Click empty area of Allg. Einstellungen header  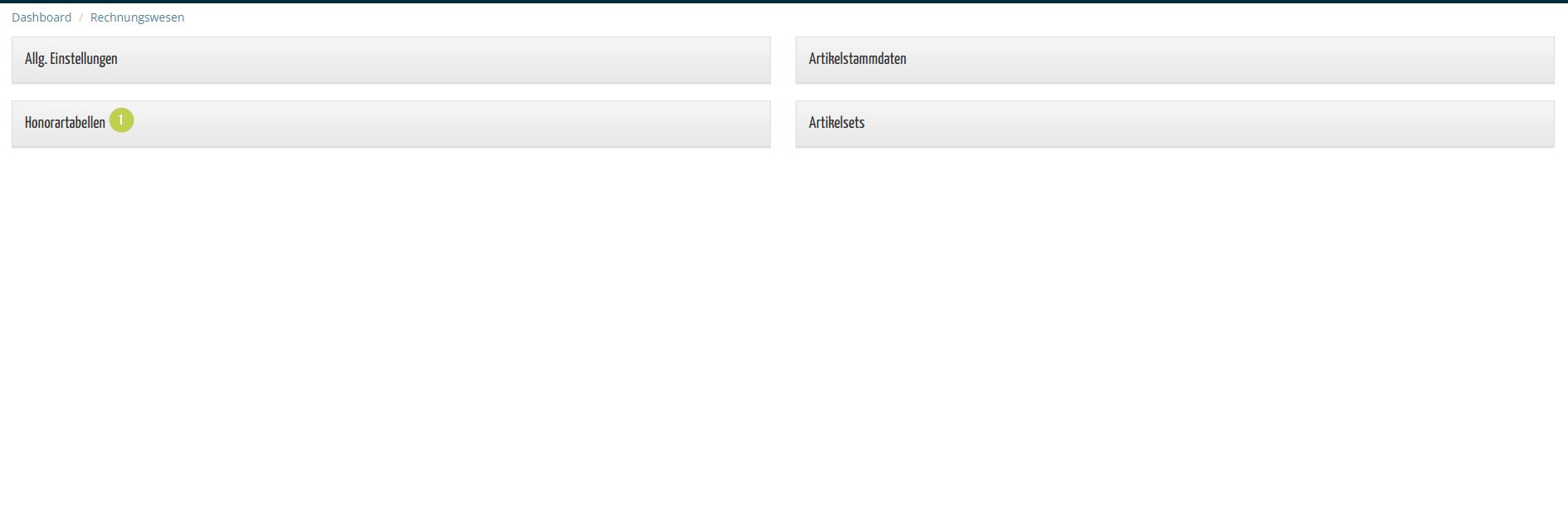pos(440,60)
